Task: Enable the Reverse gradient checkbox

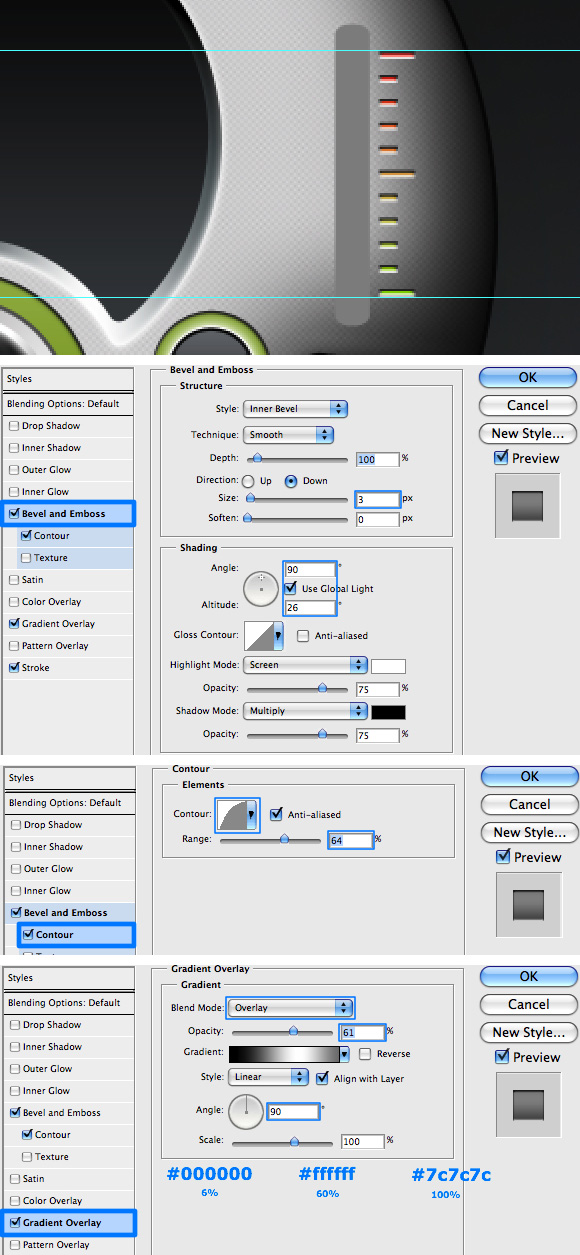Action: [x=365, y=1054]
